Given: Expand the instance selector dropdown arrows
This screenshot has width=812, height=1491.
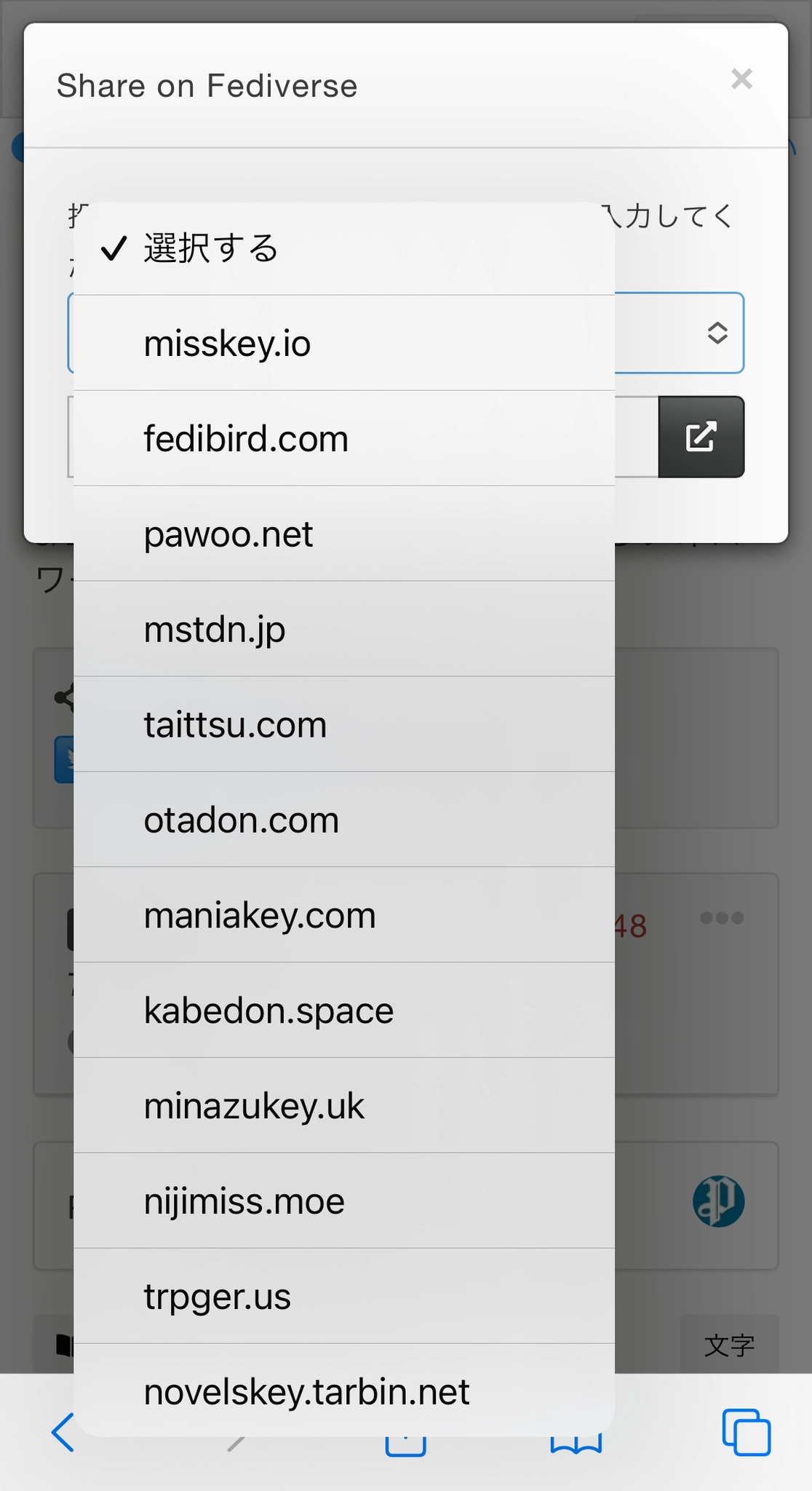Looking at the screenshot, I should pyautogui.click(x=717, y=333).
